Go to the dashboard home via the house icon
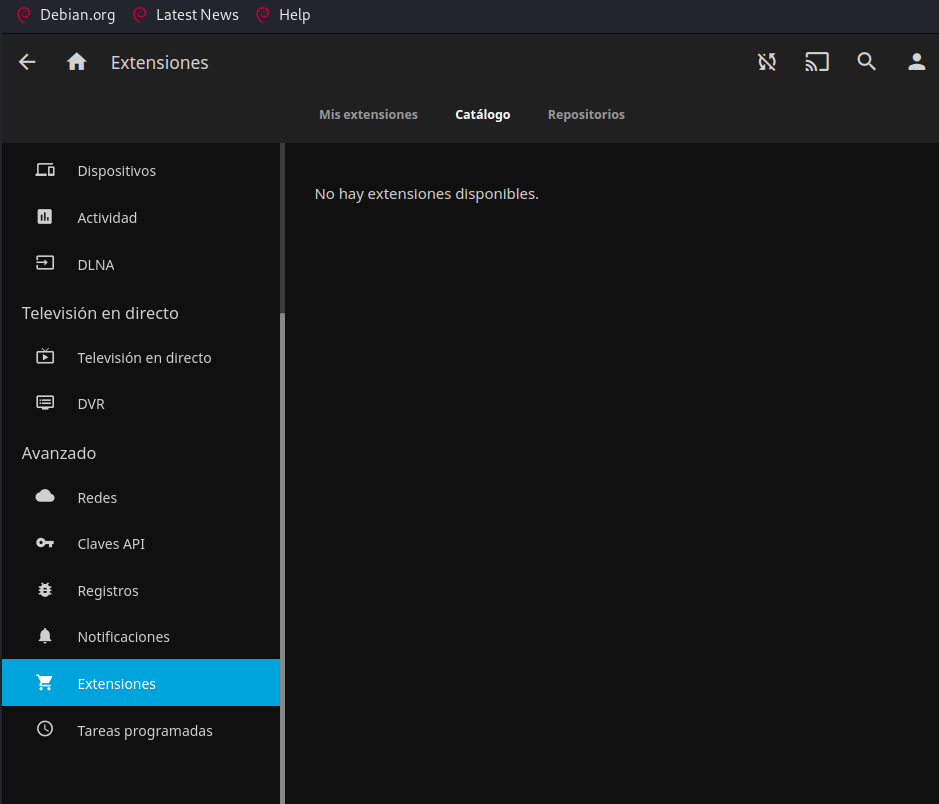This screenshot has height=804, width=939. [x=76, y=61]
